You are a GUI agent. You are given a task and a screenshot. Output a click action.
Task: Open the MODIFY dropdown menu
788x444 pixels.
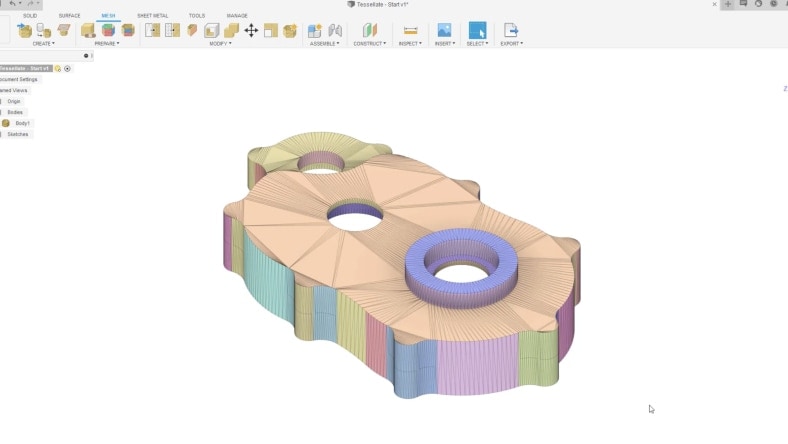[x=220, y=44]
